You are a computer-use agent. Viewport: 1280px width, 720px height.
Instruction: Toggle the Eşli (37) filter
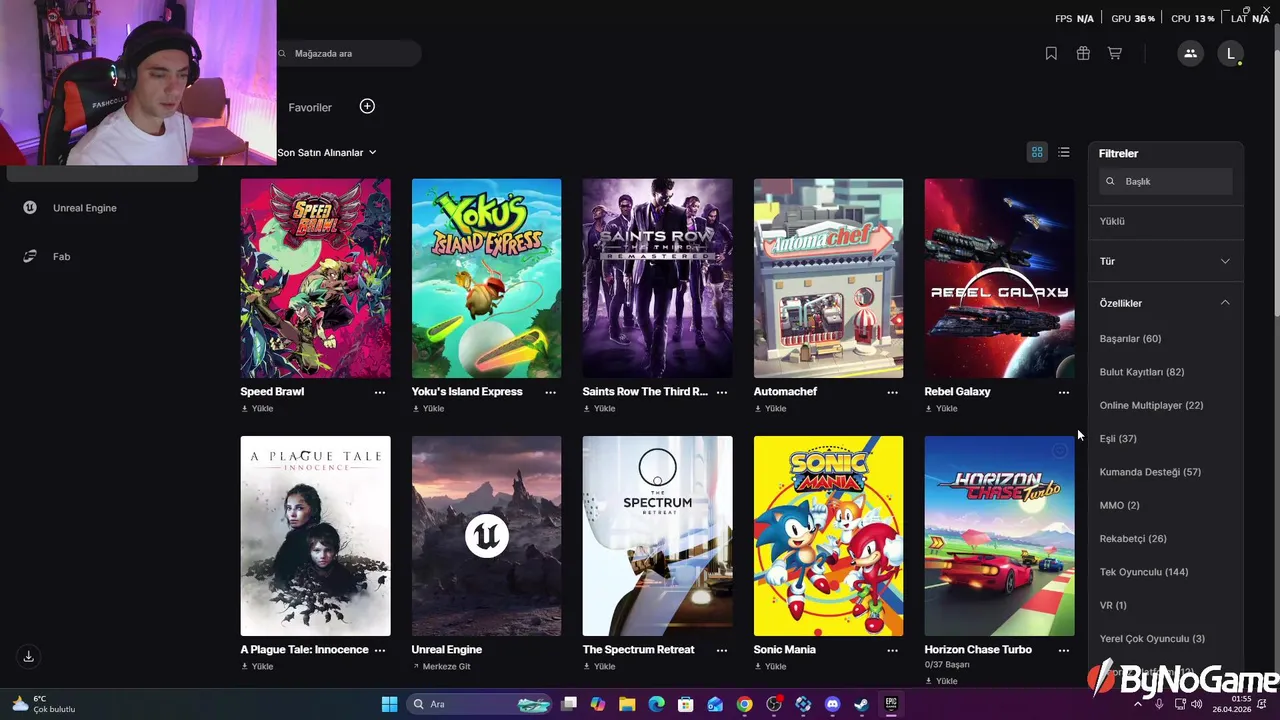[x=1118, y=439]
